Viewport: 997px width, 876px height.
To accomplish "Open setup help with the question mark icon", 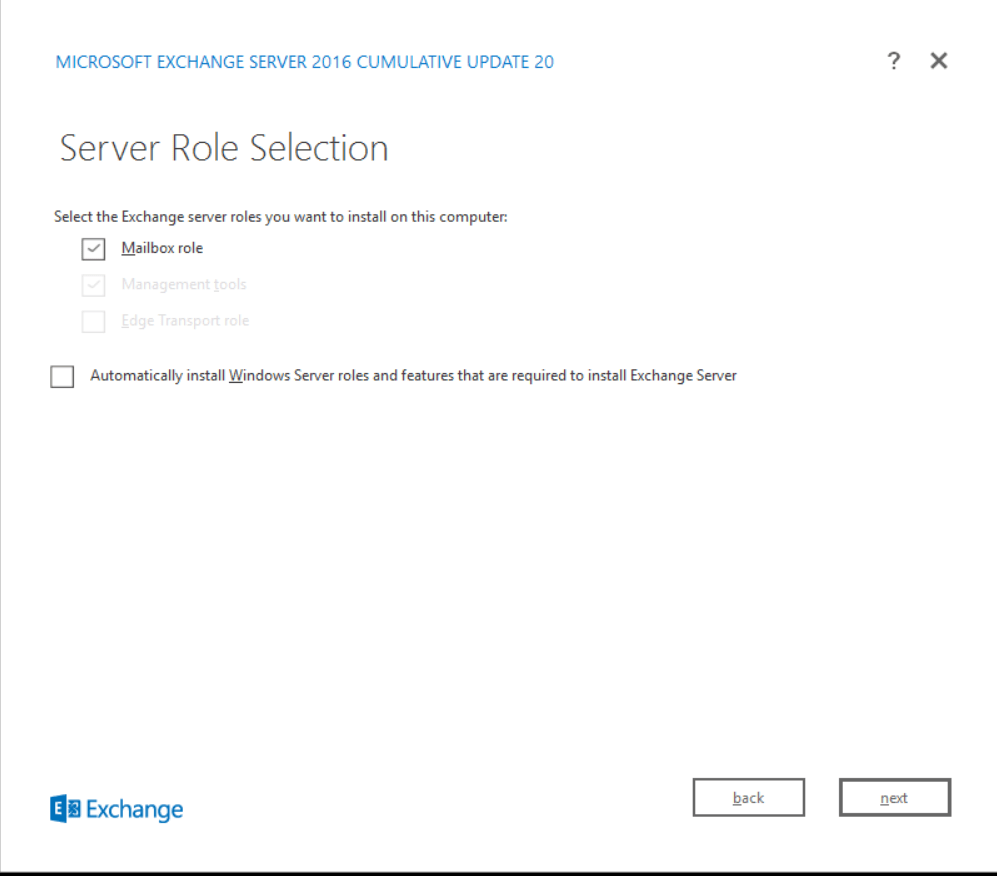I will click(893, 61).
